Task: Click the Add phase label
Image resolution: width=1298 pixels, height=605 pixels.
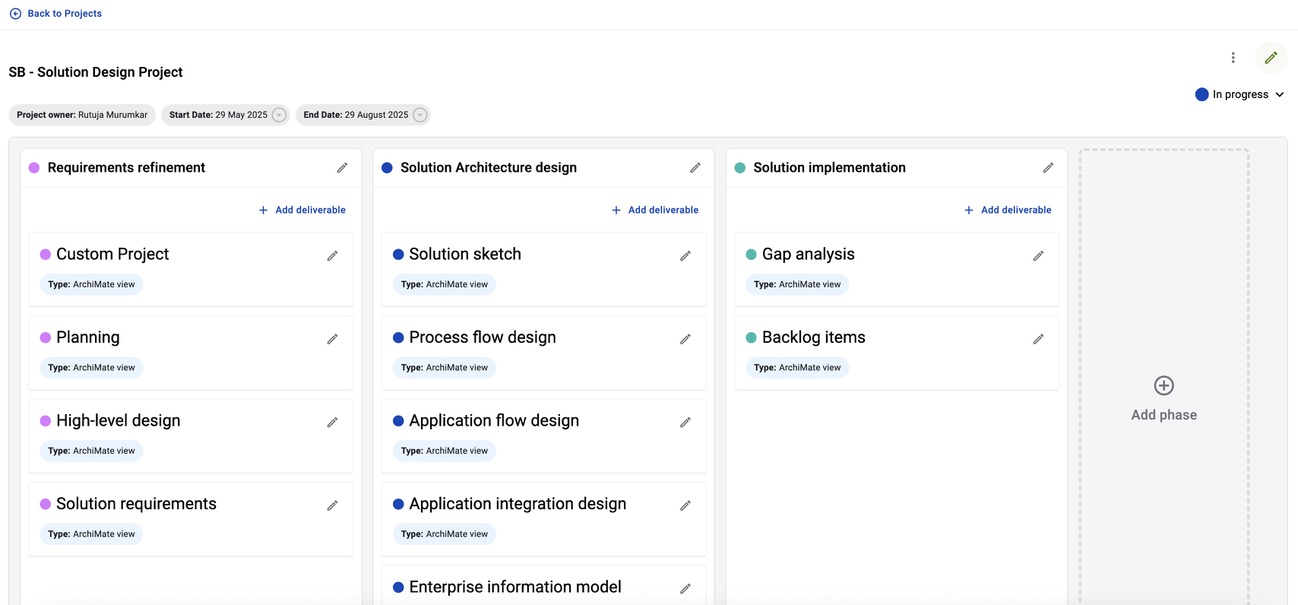Action: [x=1164, y=415]
